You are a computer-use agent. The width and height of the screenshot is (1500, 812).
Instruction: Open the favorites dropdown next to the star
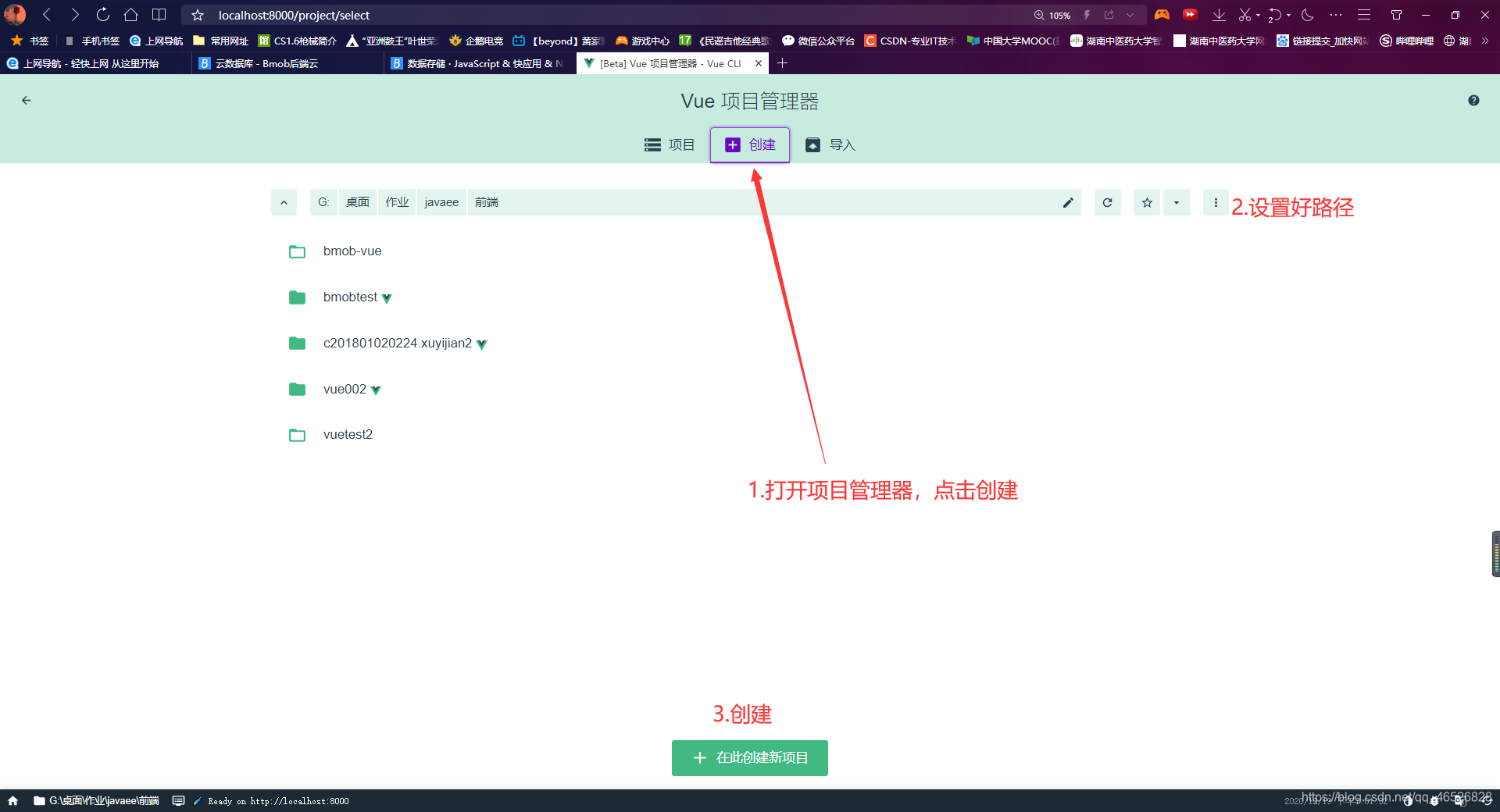click(x=1177, y=202)
